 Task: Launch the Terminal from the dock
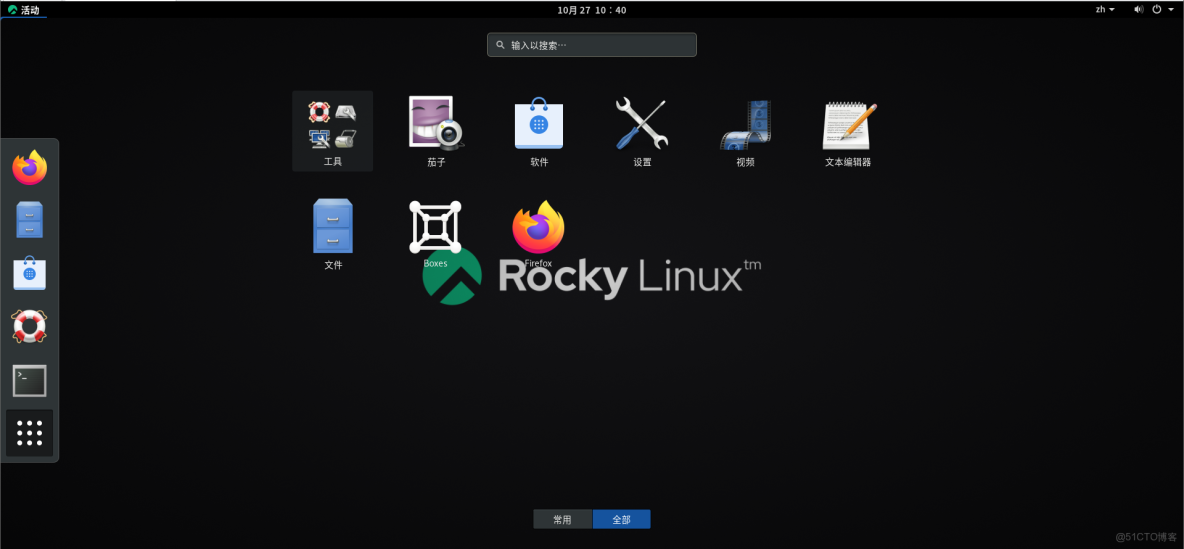29,381
